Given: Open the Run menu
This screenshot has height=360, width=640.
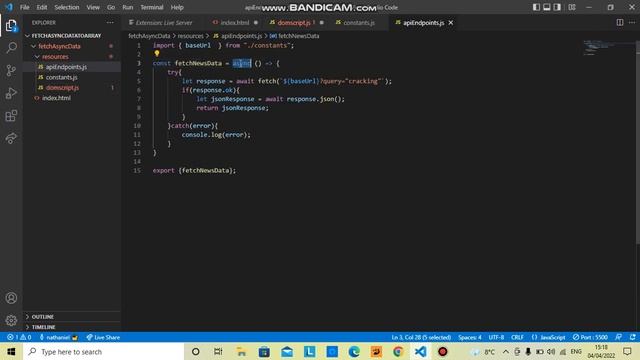Looking at the screenshot, I should click(x=127, y=7).
